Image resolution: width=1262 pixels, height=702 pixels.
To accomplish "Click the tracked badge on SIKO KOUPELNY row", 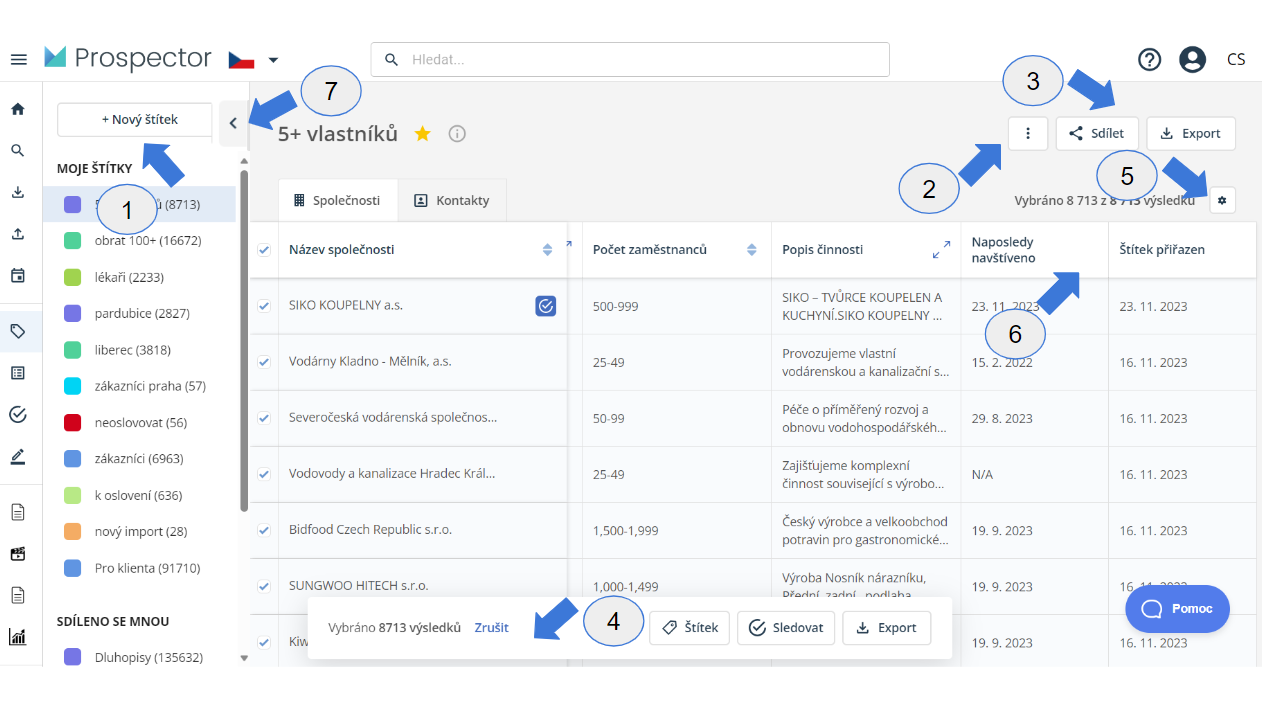I will click(x=545, y=306).
